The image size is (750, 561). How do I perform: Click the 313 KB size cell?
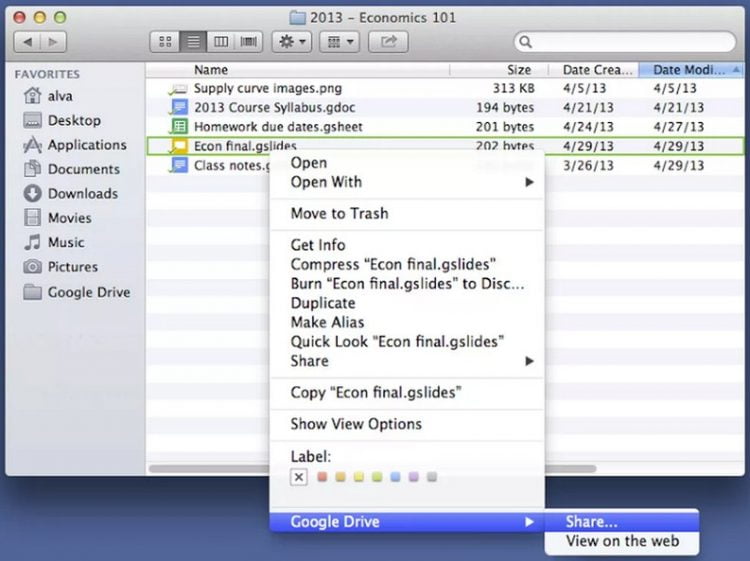(x=513, y=88)
